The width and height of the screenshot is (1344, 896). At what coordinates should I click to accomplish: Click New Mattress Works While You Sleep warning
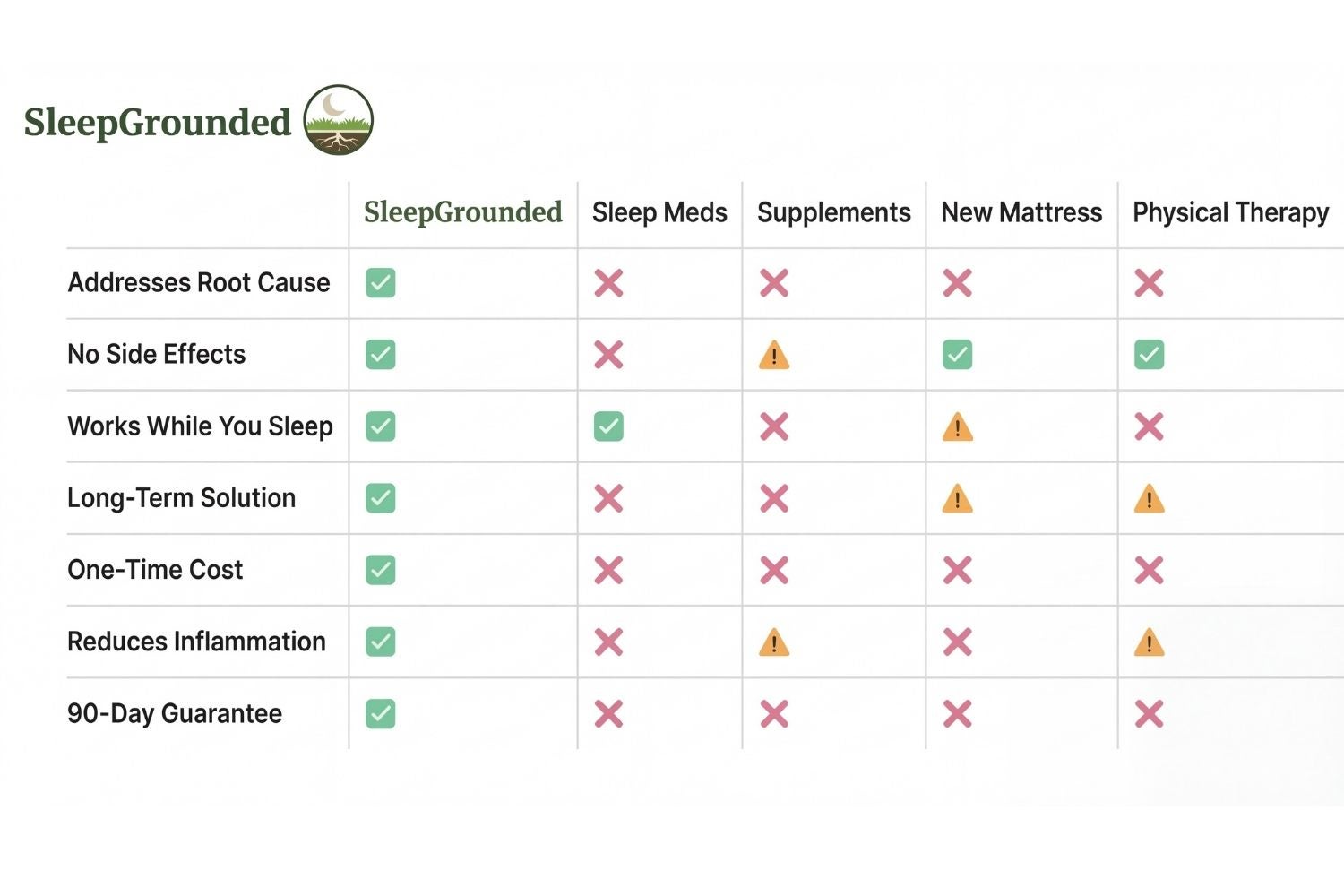(x=957, y=427)
